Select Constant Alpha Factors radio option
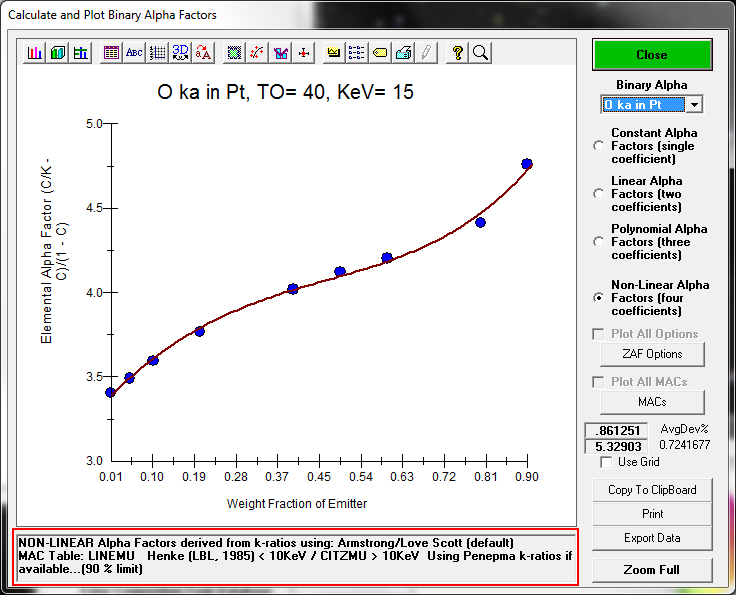Image resolution: width=736 pixels, height=595 pixels. point(599,146)
